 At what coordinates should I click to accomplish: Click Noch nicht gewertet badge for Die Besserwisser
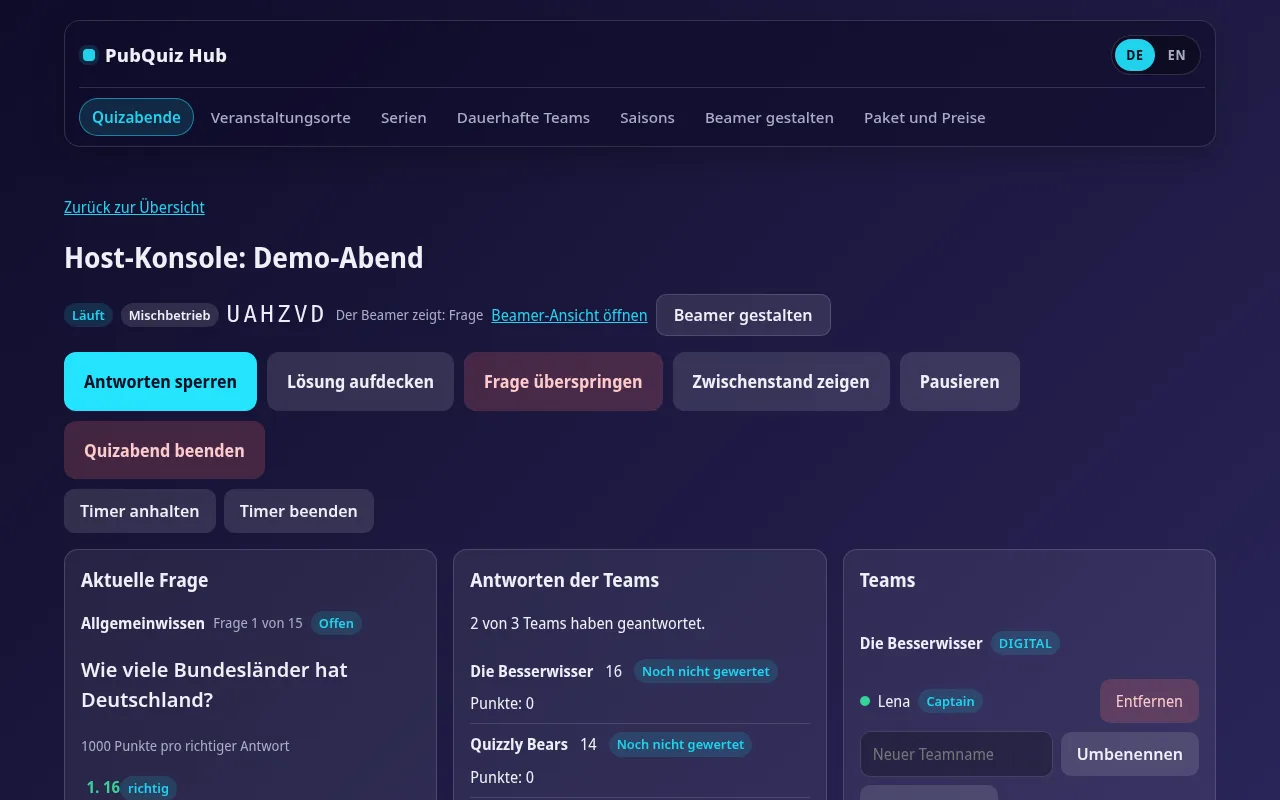pyautogui.click(x=706, y=671)
